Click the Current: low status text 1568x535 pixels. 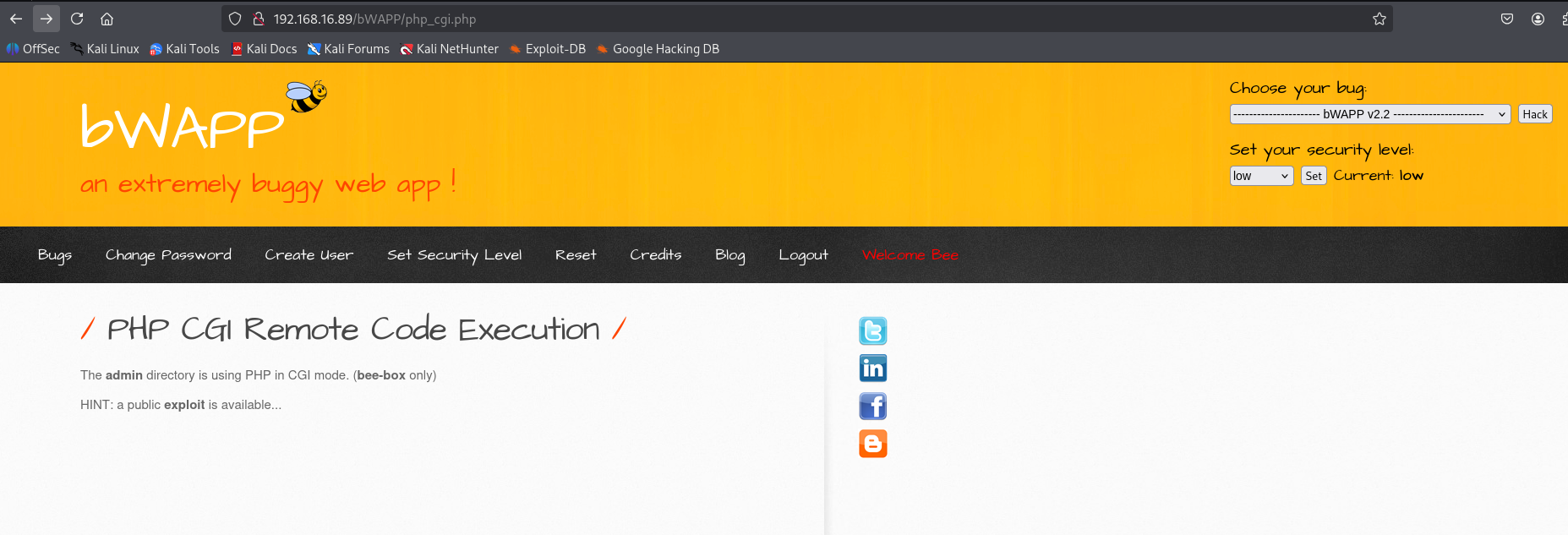[x=1379, y=176]
